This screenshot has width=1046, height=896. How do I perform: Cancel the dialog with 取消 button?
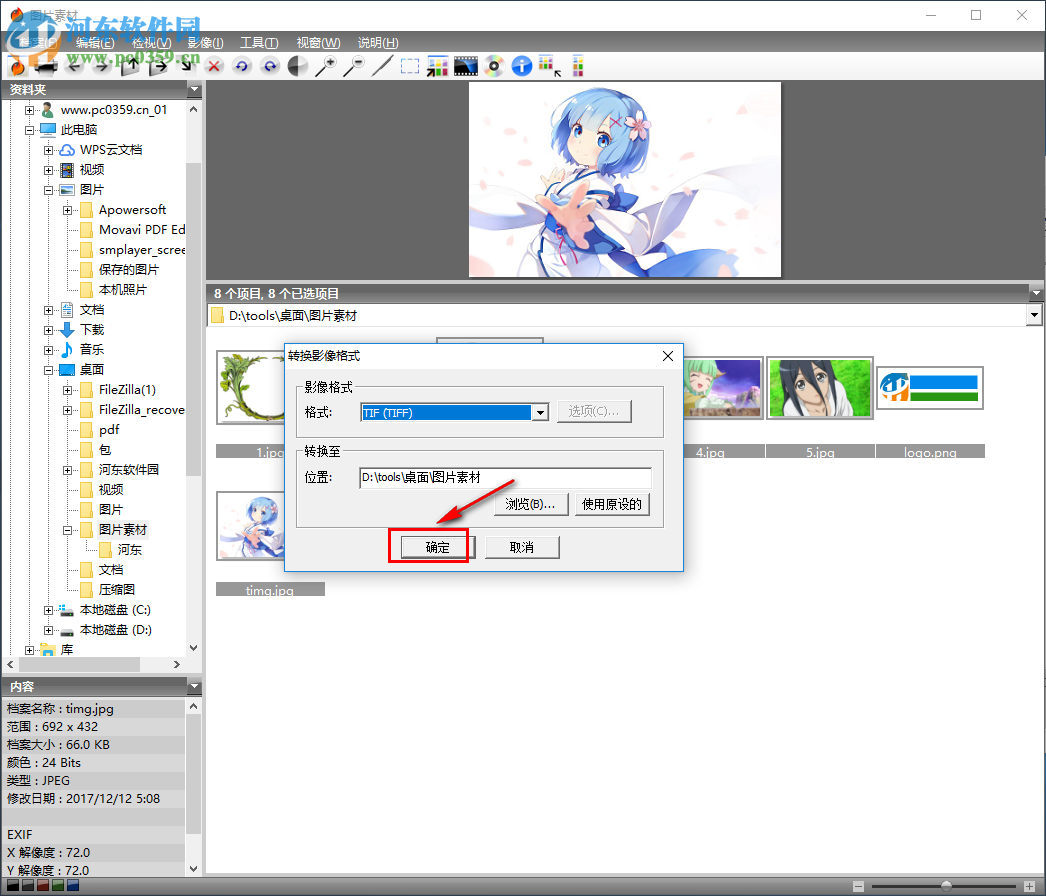(522, 547)
